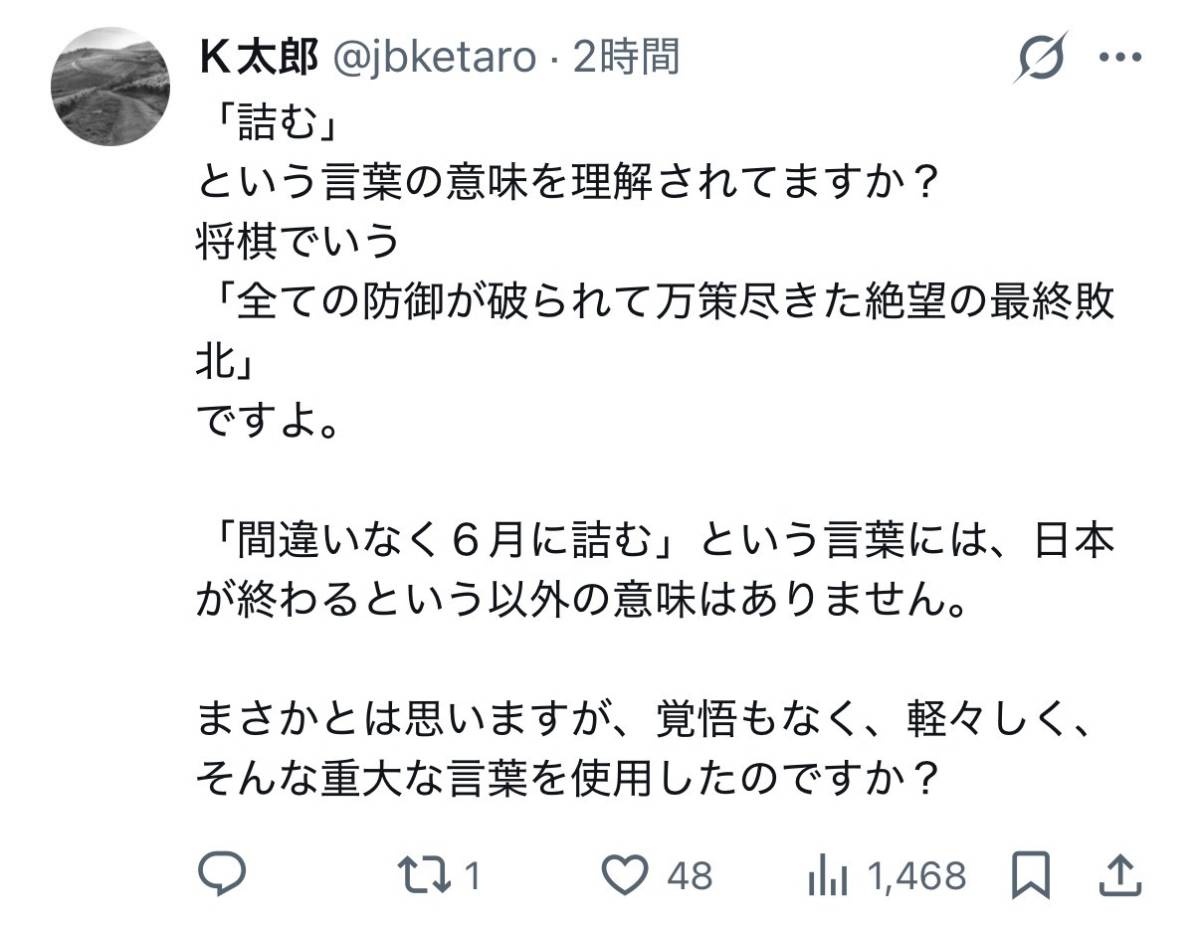Click the 1,468 view count
The width and height of the screenshot is (1200, 929).
click(918, 877)
